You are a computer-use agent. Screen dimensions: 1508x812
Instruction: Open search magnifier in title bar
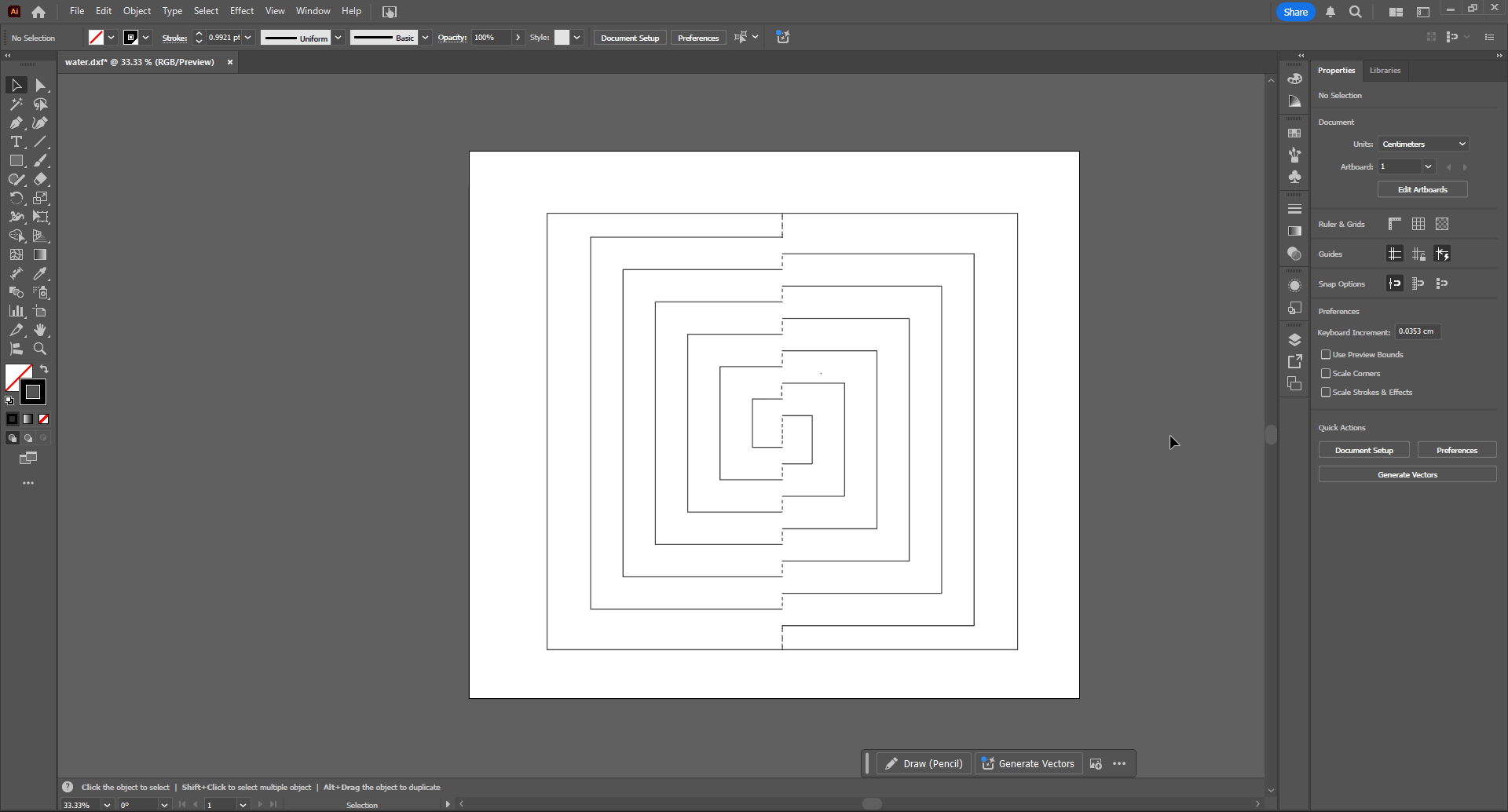(1356, 12)
